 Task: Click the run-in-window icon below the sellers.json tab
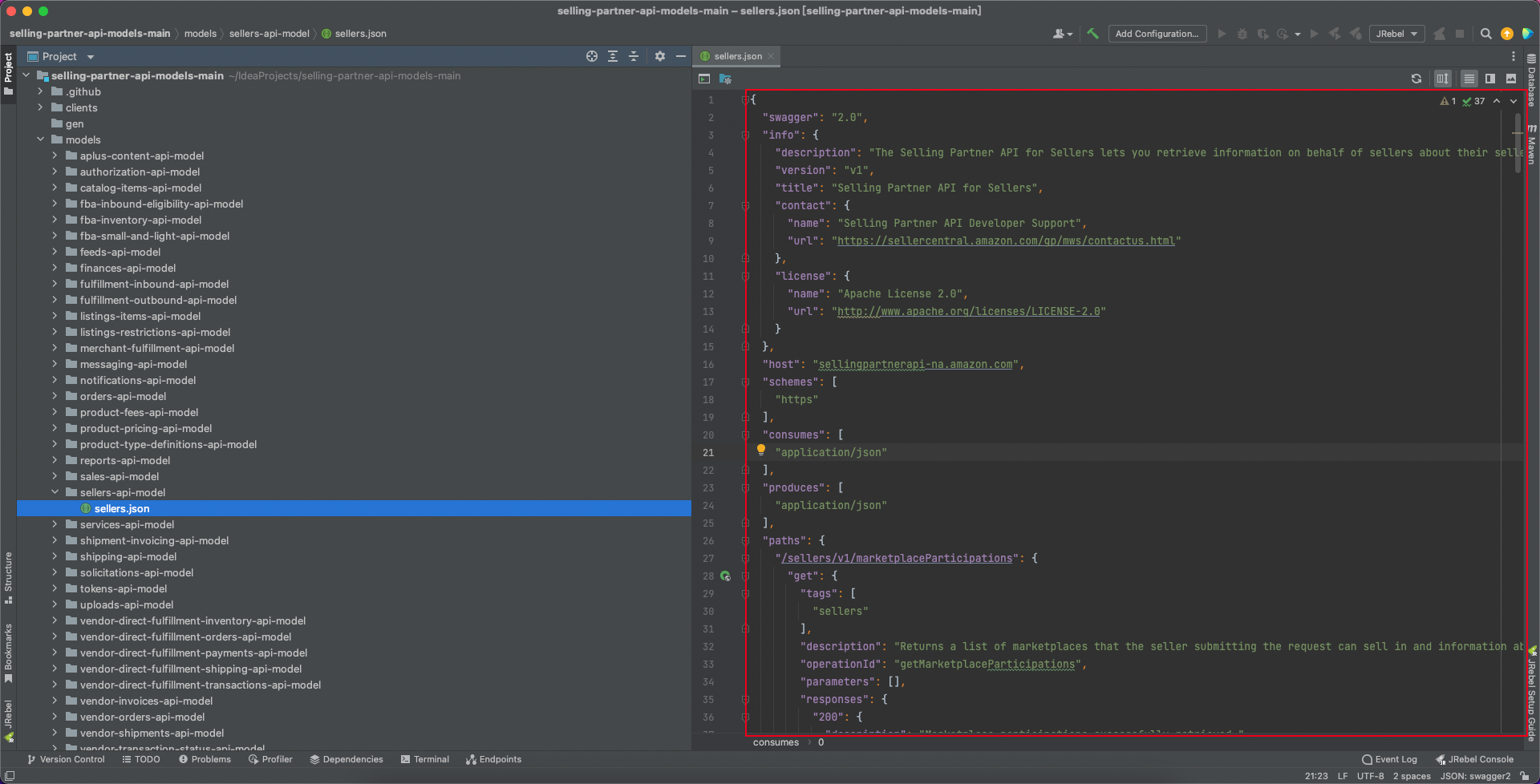pyautogui.click(x=704, y=79)
